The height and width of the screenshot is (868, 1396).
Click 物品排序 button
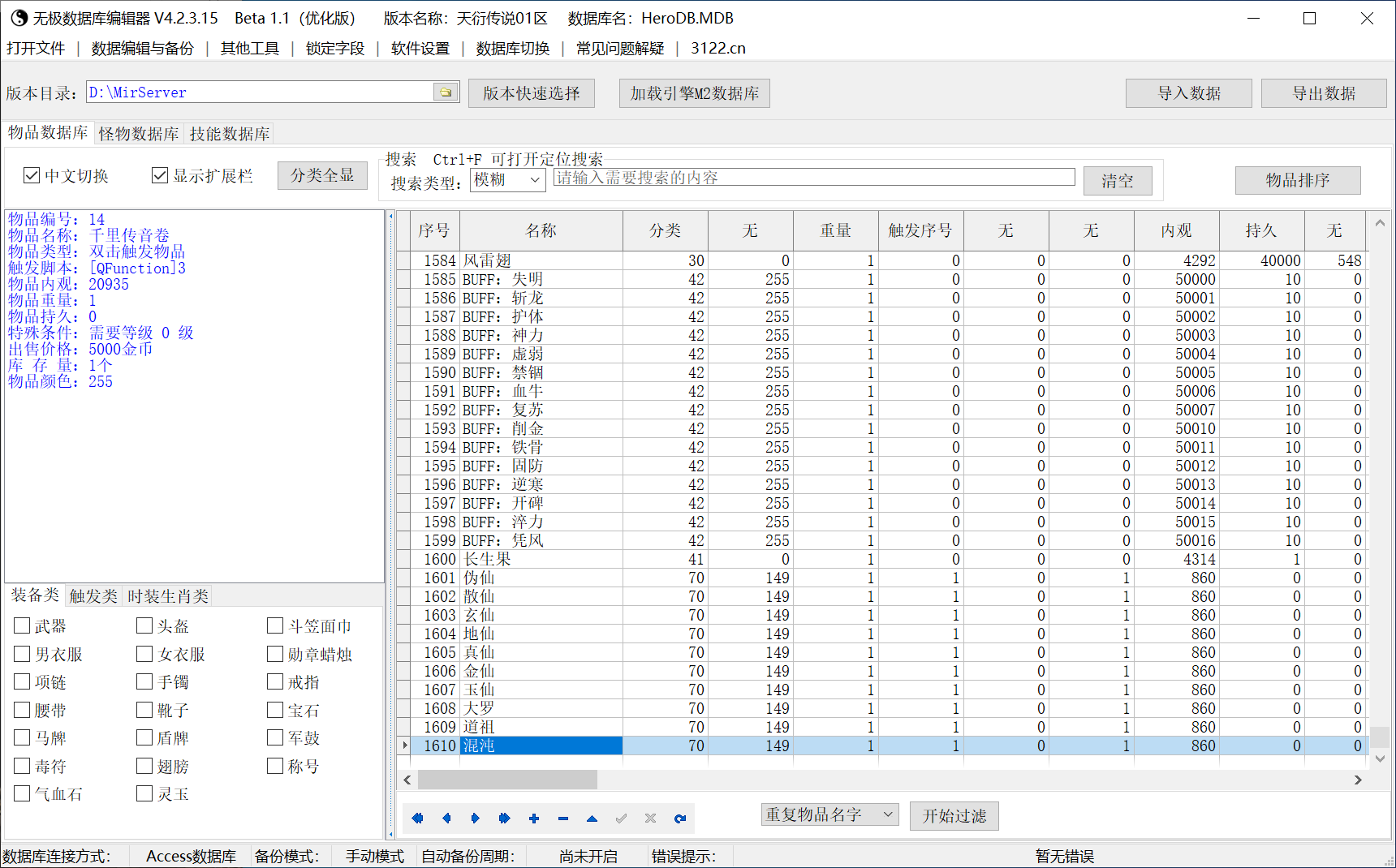pyautogui.click(x=1298, y=180)
